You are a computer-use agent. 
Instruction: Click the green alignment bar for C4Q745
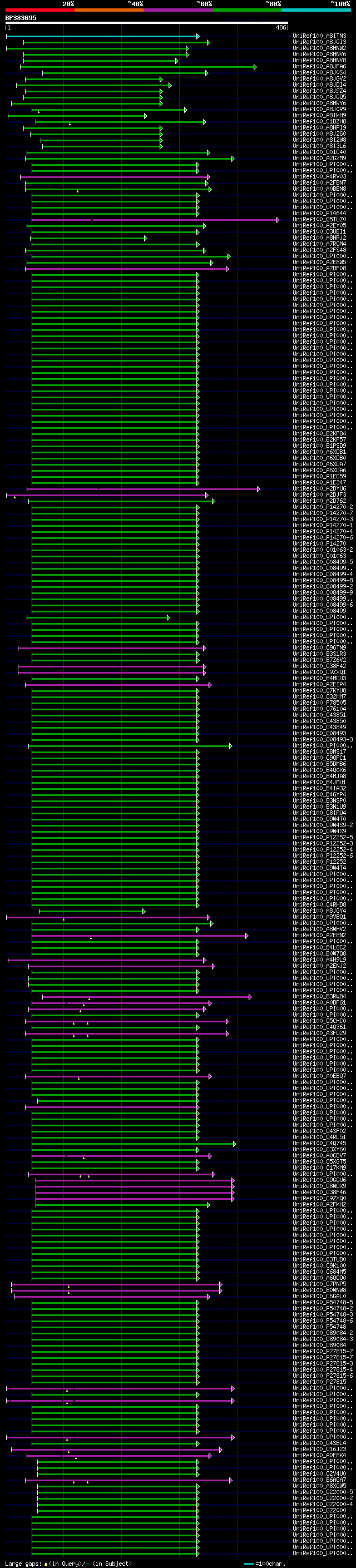(134, 1144)
